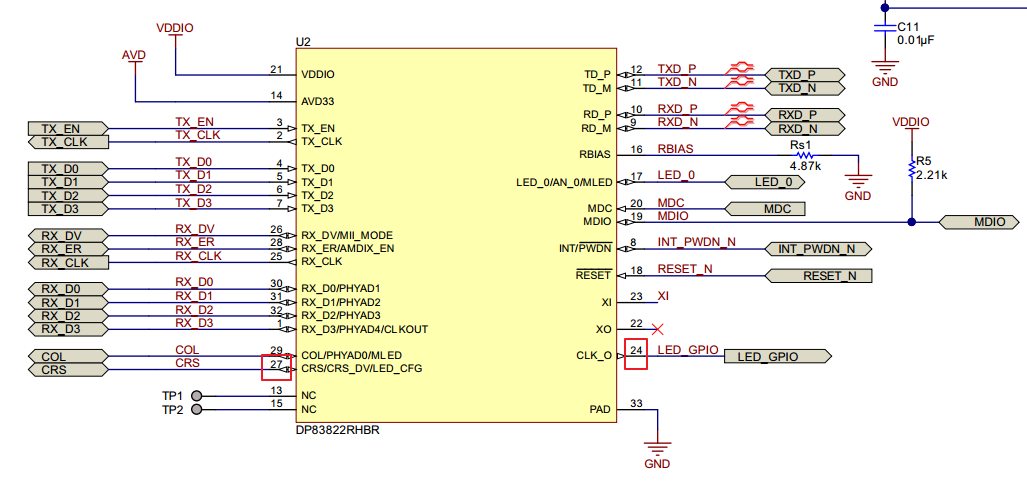Select the VDDIO power symbol above R5
1027x492 pixels.
[910, 128]
